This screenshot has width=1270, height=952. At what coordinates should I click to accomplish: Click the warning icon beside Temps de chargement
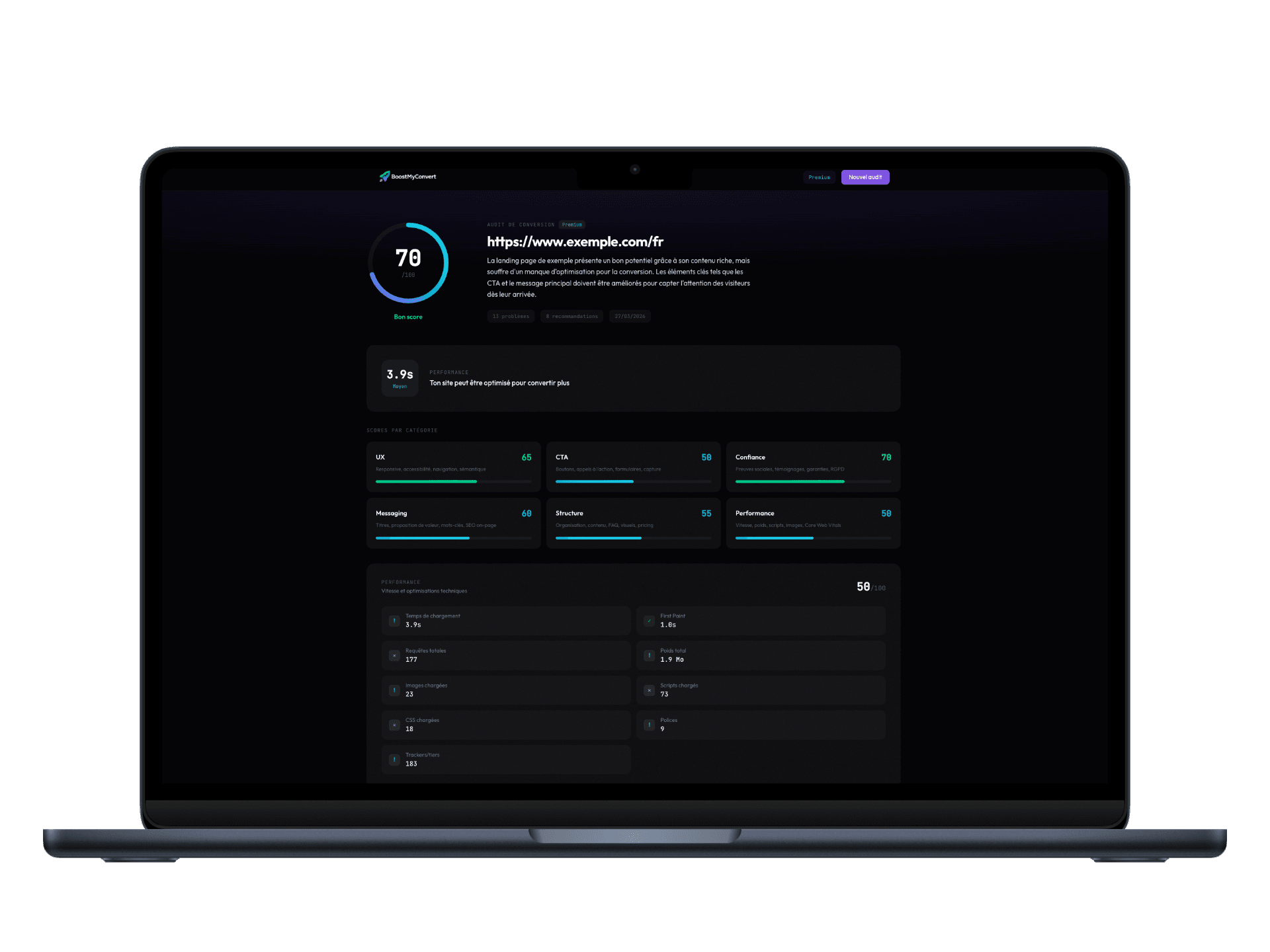(x=394, y=620)
